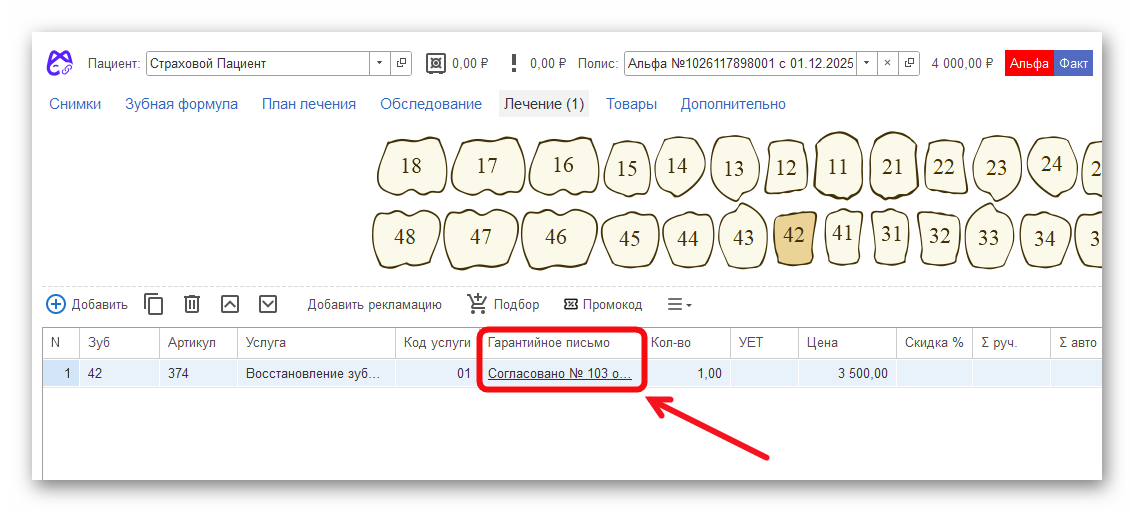Select the Обследование tab
Screen dimensions: 1134x512
431,104
